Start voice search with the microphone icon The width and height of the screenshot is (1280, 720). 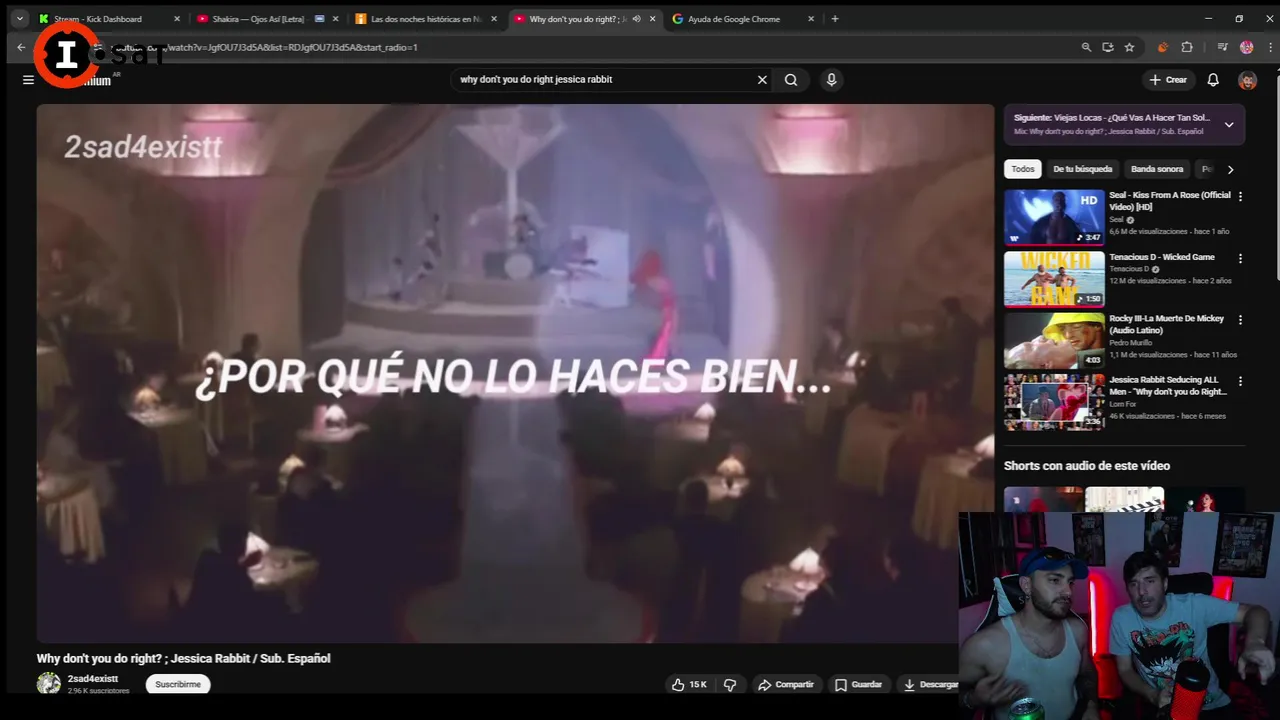831,80
